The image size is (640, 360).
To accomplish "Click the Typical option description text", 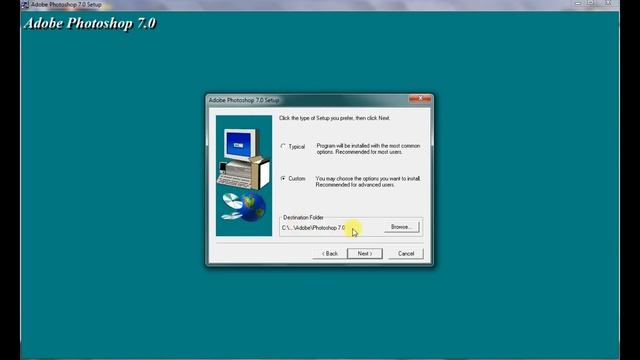I will [x=368, y=149].
